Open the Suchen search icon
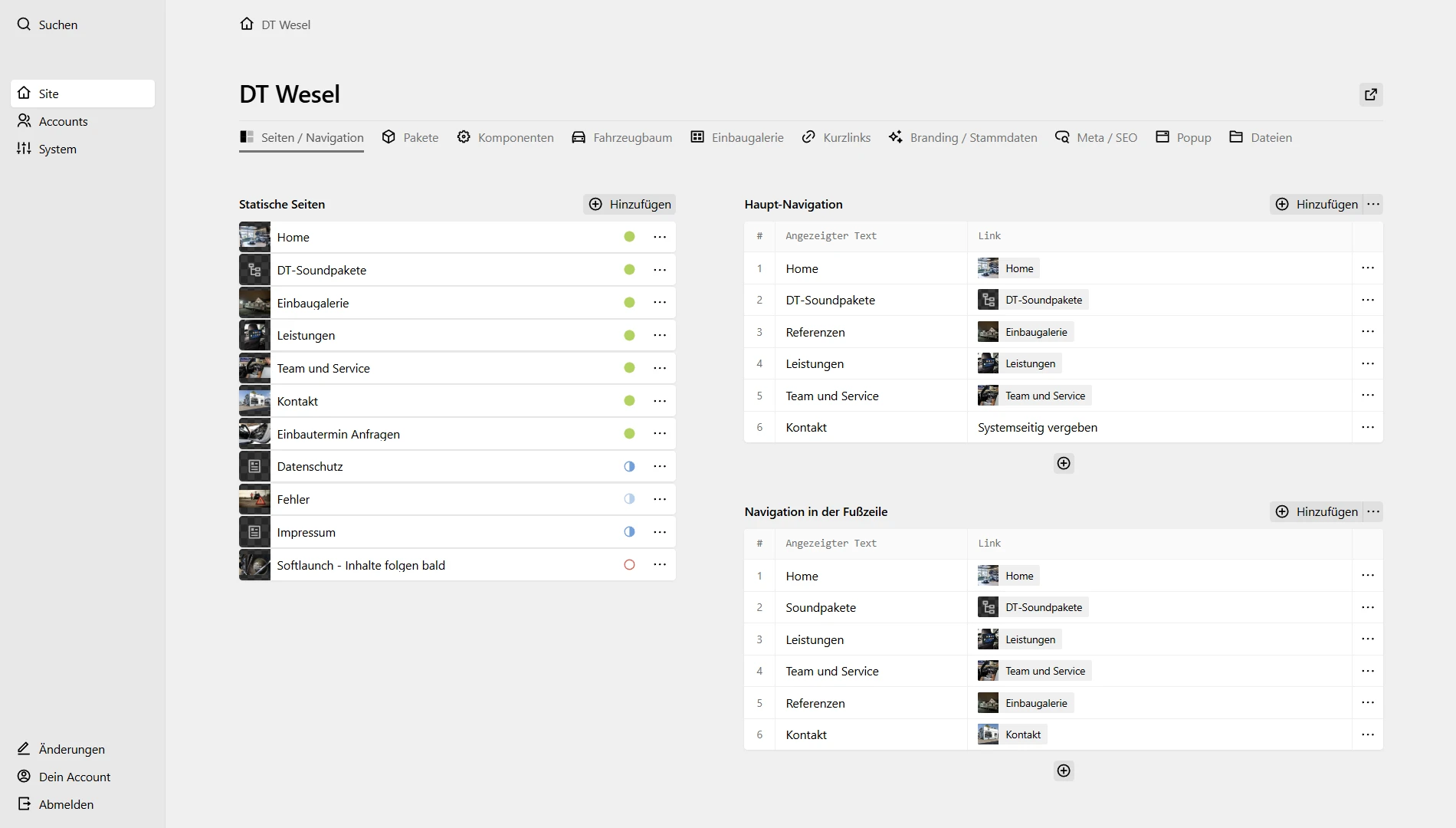The width and height of the screenshot is (1456, 828). click(x=25, y=25)
